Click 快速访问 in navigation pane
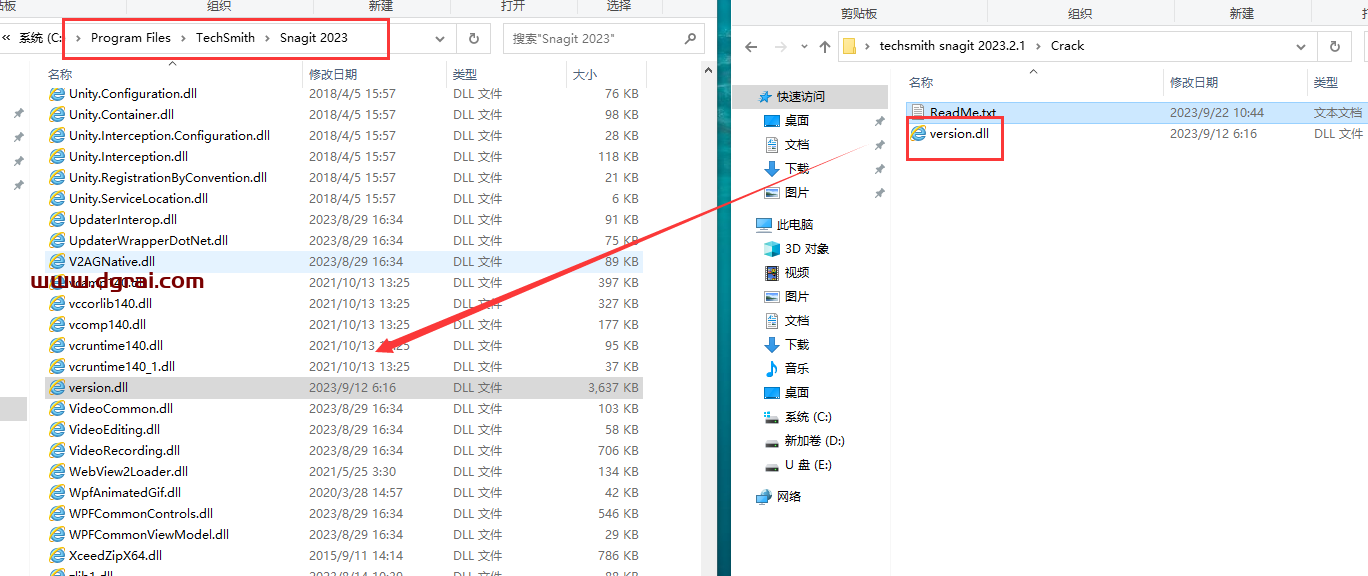The image size is (1368, 576). [x=791, y=97]
